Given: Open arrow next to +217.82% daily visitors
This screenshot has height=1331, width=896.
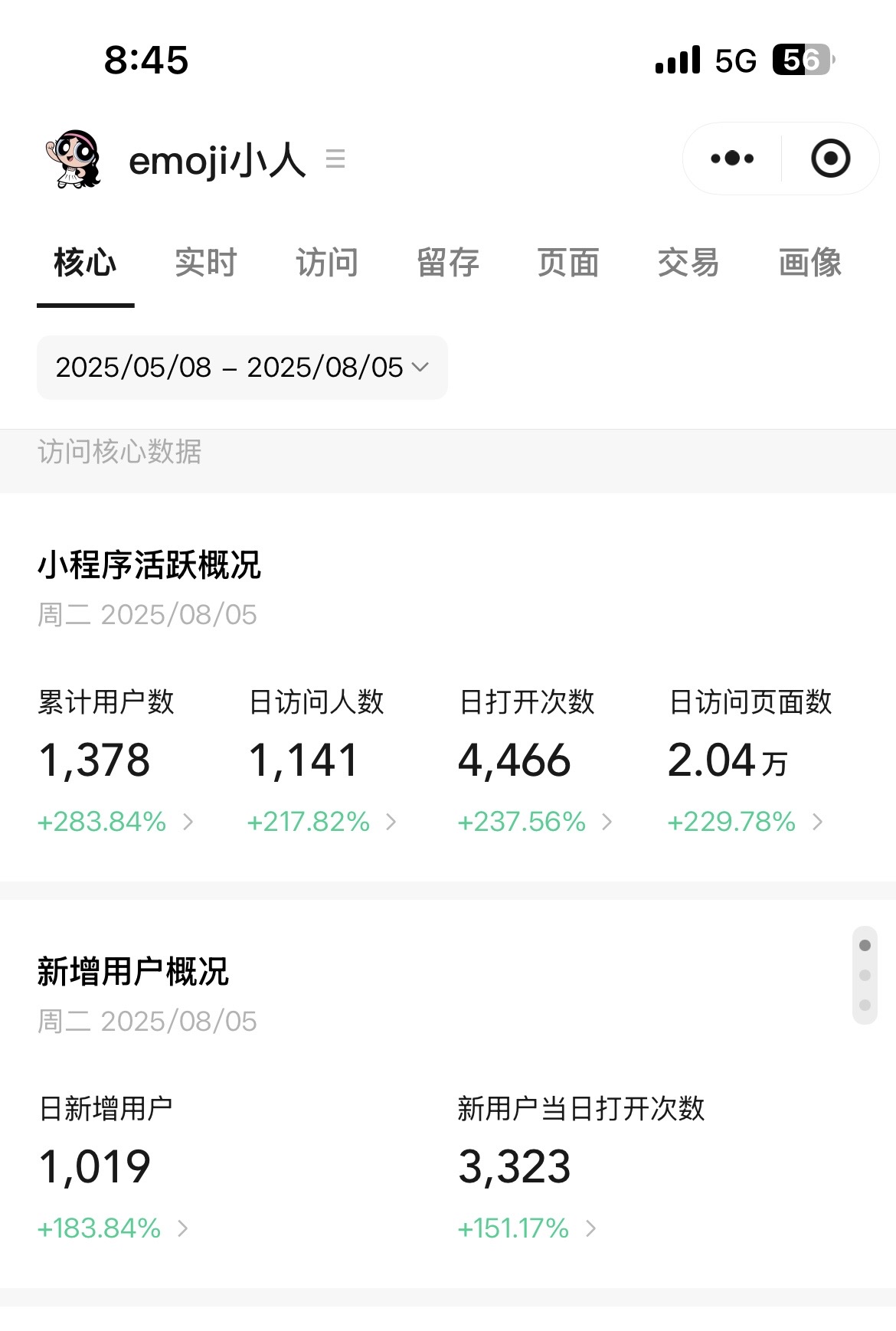Looking at the screenshot, I should point(391,822).
